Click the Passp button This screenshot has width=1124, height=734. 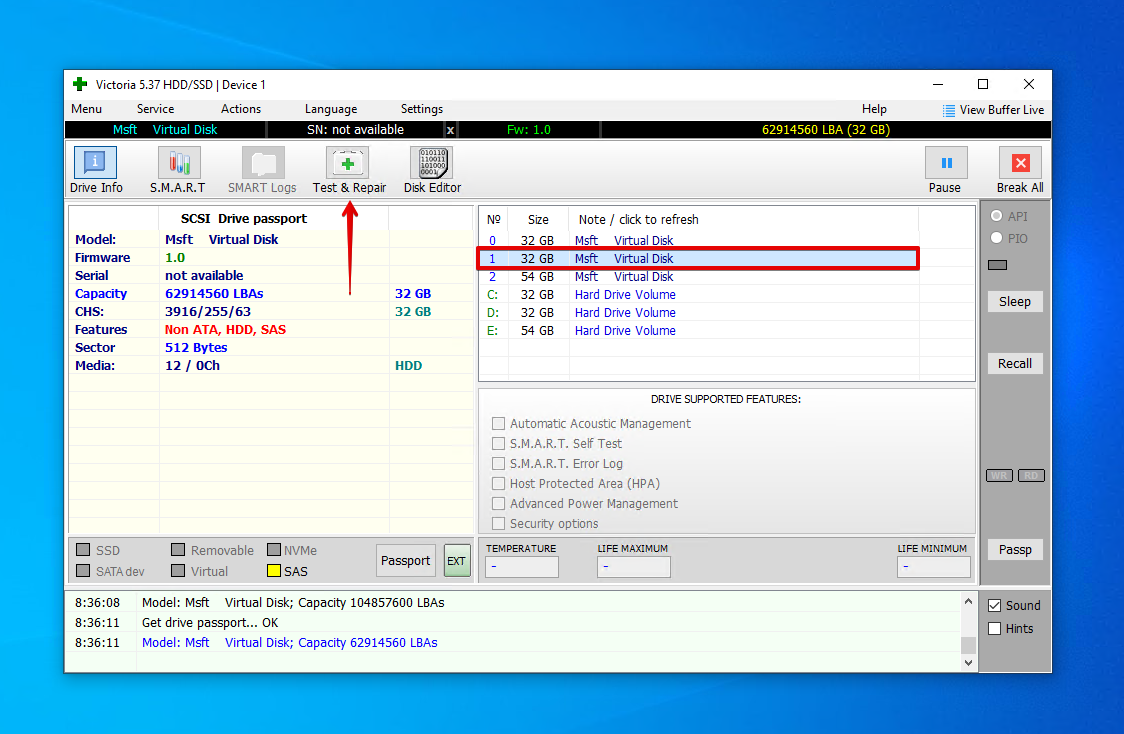[x=1015, y=550]
